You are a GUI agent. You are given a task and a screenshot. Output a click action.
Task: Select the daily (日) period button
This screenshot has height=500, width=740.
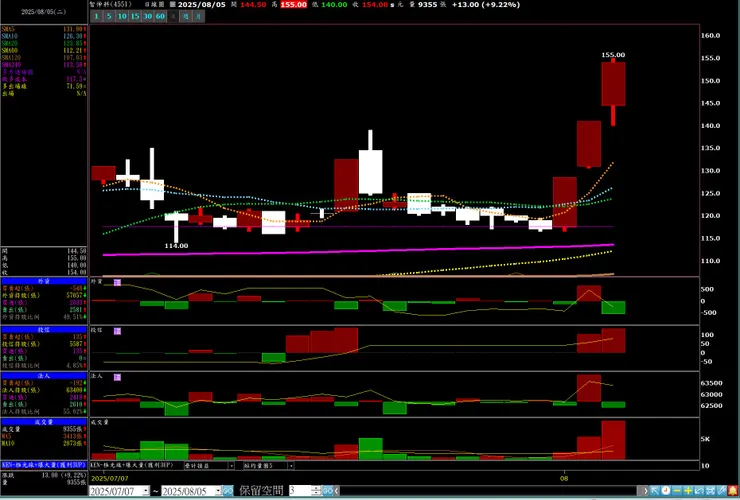pos(173,17)
